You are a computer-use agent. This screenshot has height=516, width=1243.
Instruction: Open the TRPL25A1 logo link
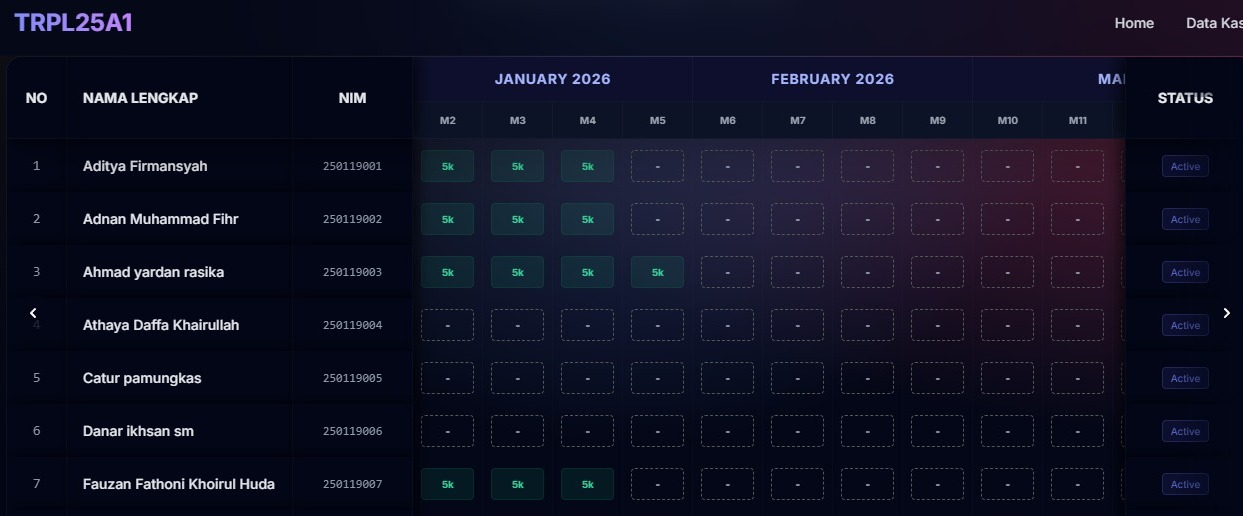(73, 22)
